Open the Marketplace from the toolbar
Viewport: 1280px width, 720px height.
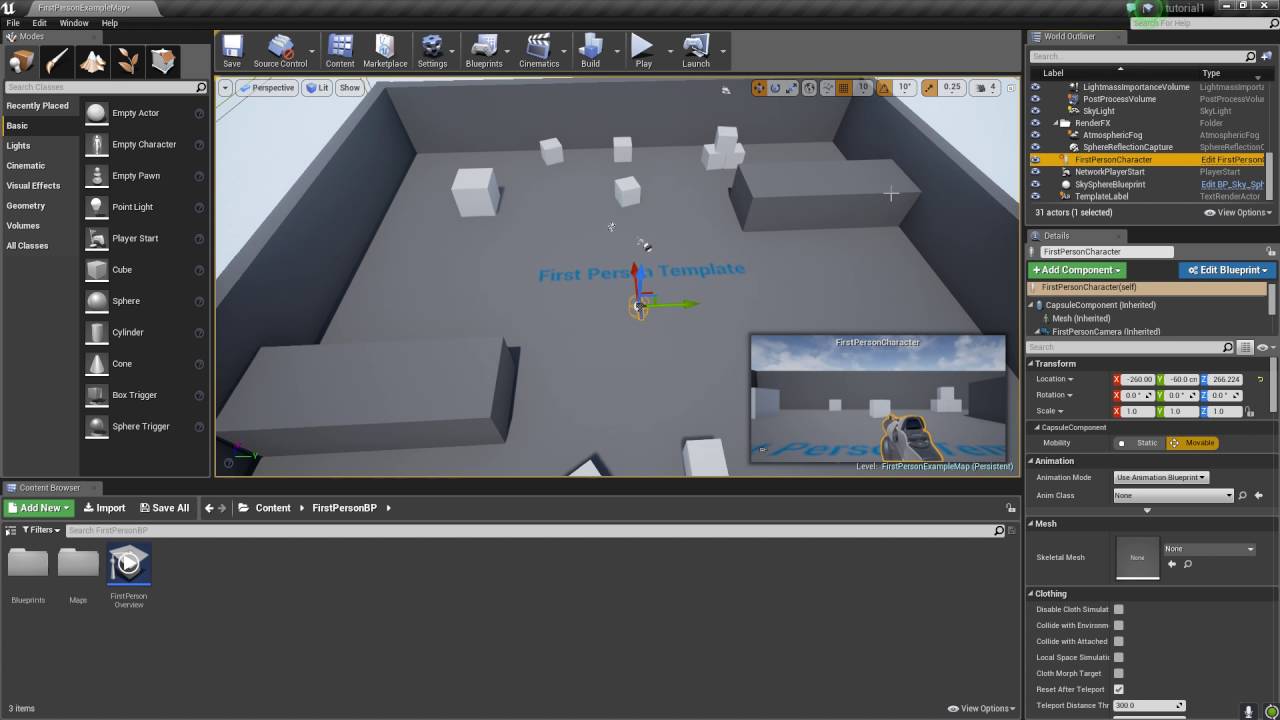tap(385, 51)
